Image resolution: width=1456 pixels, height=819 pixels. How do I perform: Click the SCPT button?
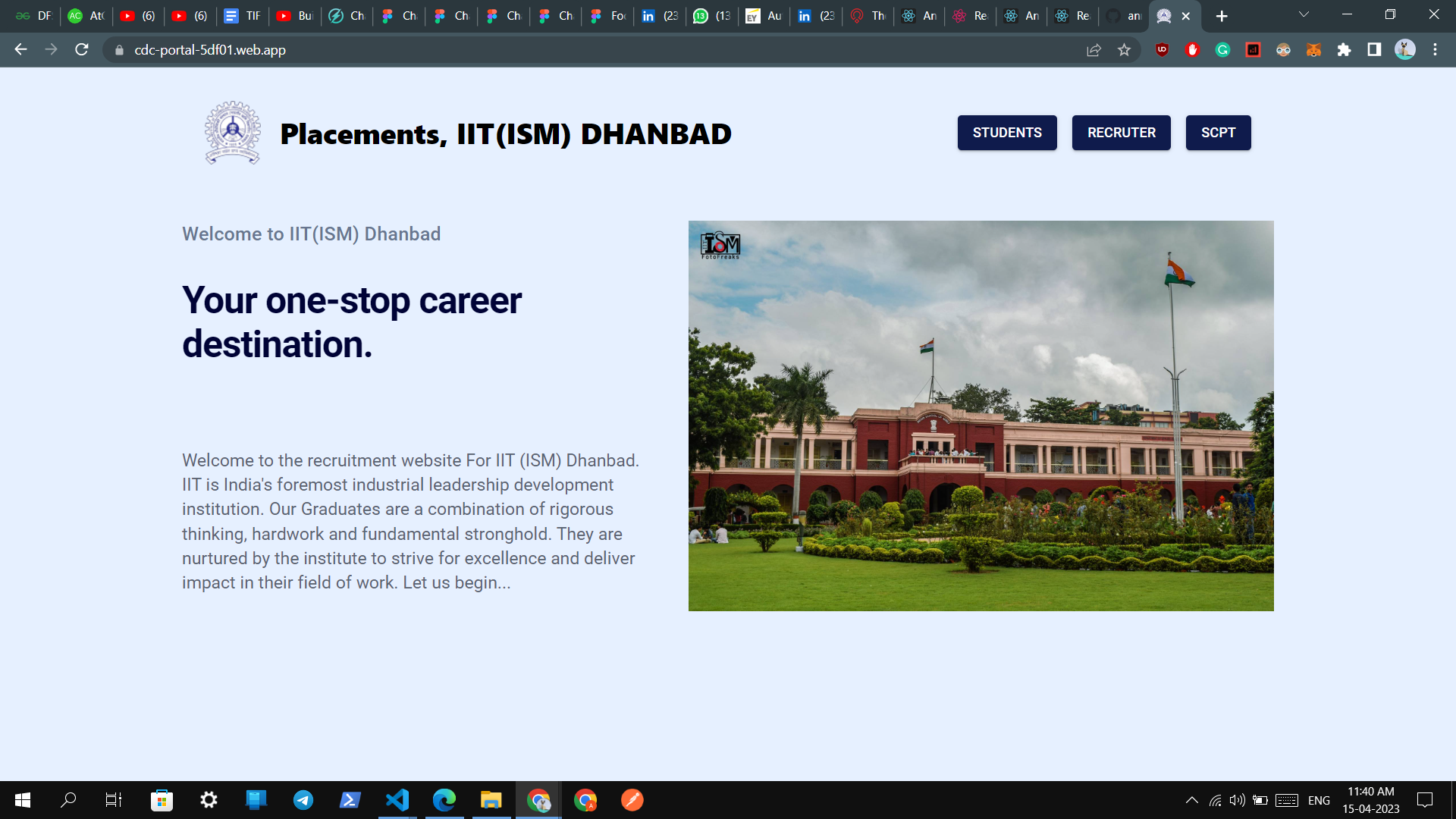[x=1218, y=133]
